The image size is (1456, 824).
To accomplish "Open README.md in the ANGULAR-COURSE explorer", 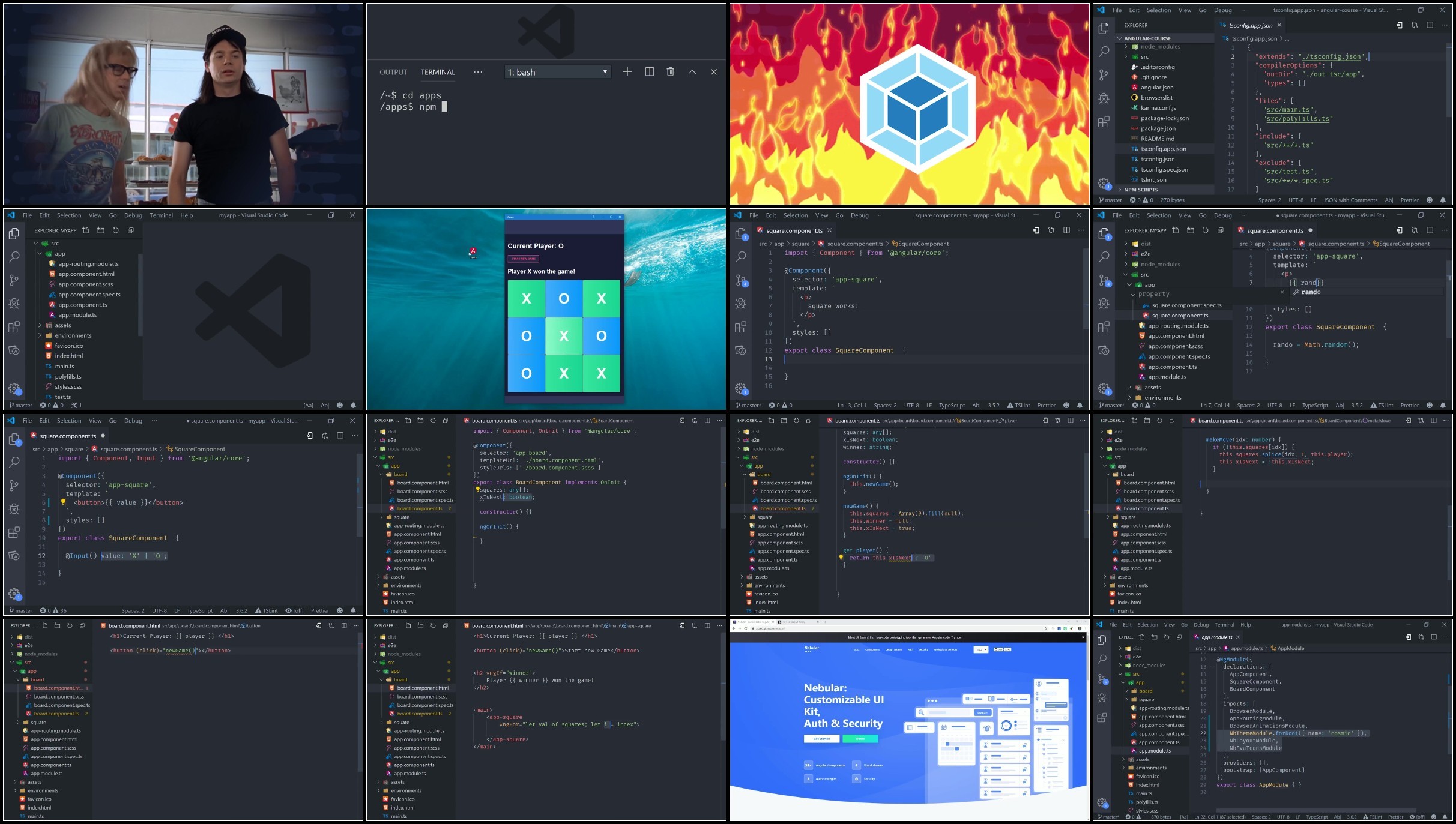I will pyautogui.click(x=1157, y=139).
